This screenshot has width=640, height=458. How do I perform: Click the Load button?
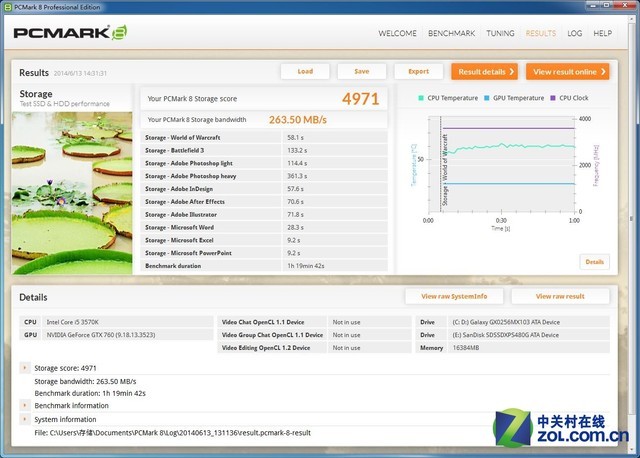click(x=305, y=71)
